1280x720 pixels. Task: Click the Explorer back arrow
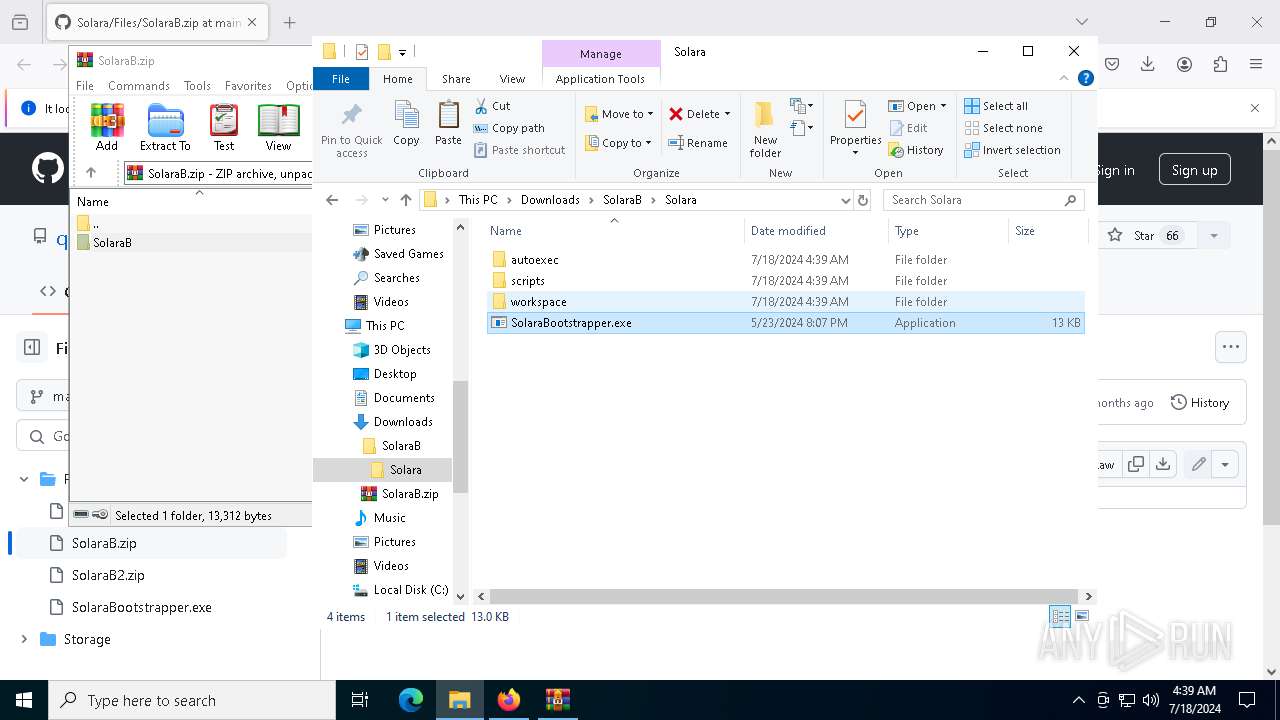point(333,200)
